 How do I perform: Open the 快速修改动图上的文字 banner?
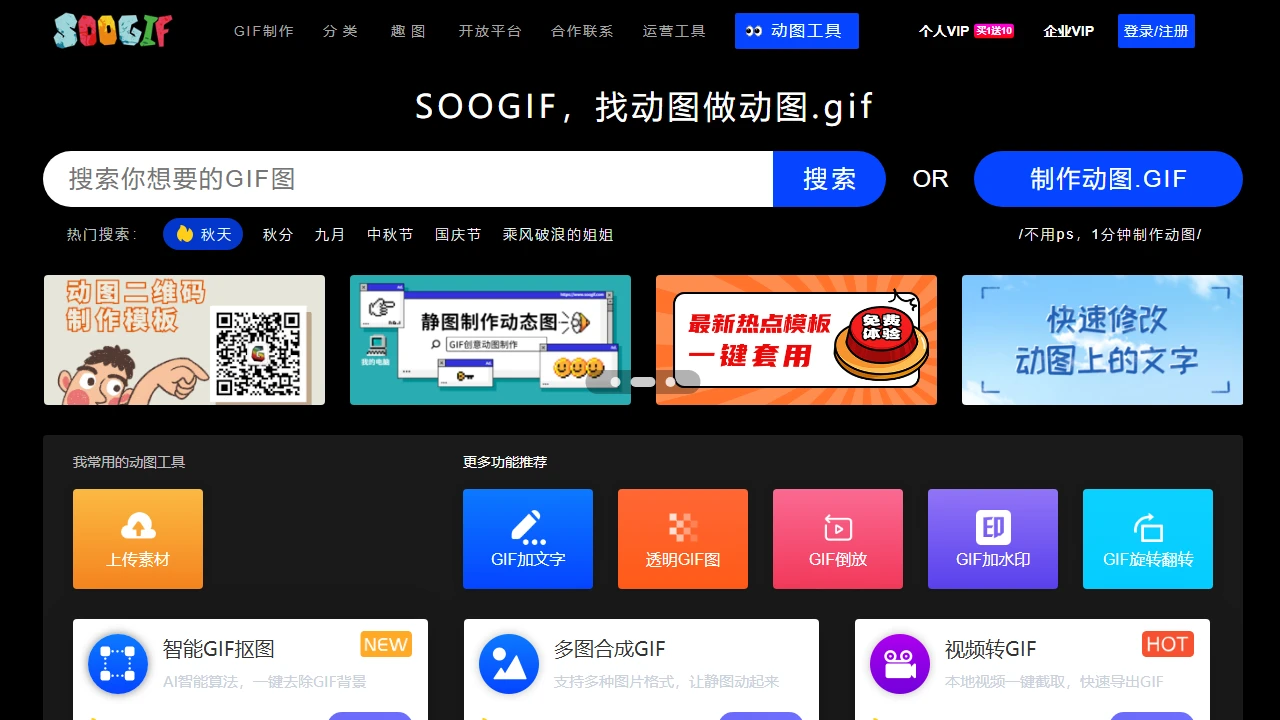(x=1101, y=340)
